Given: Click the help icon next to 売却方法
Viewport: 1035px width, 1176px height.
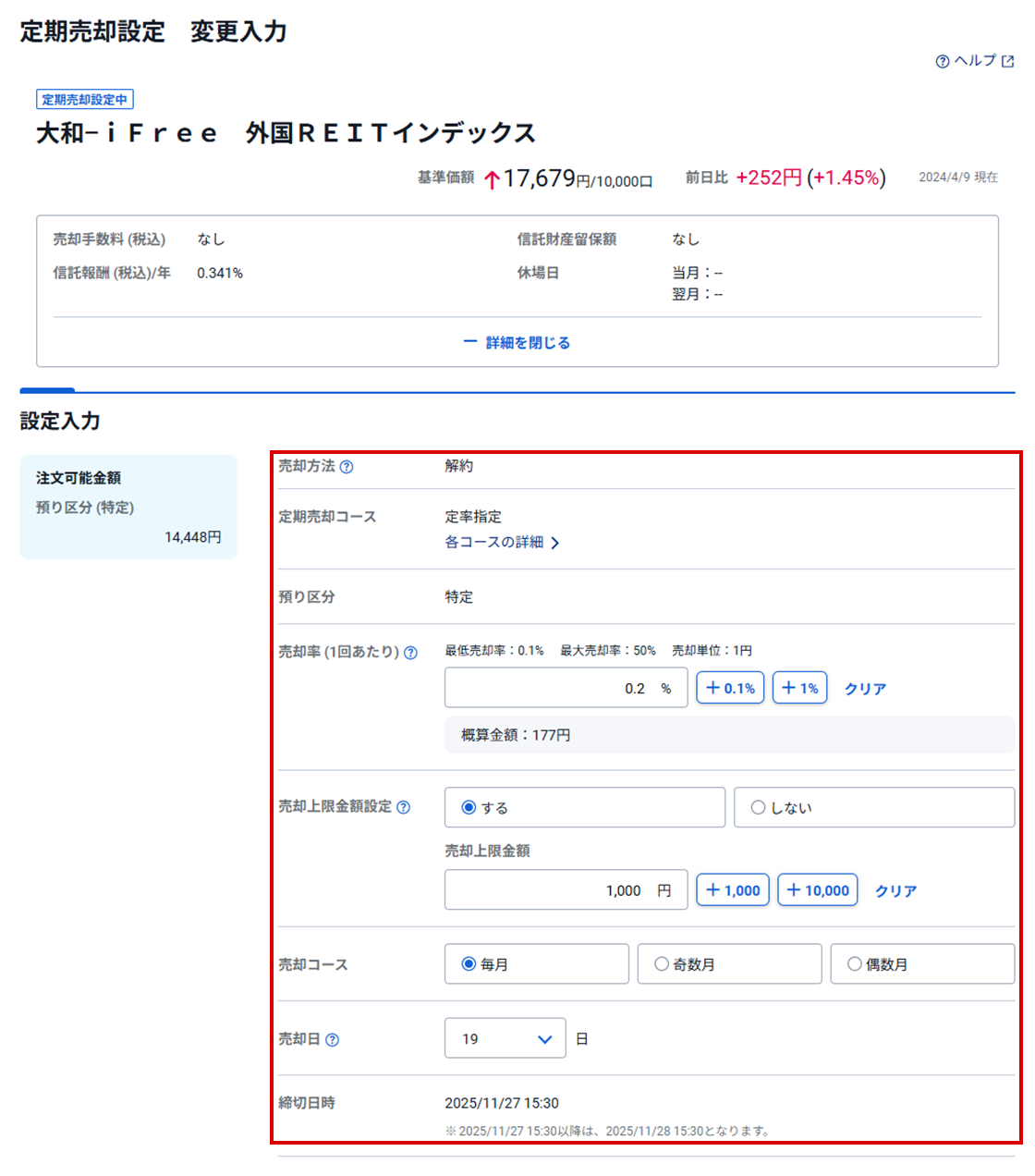Looking at the screenshot, I should pos(347,467).
